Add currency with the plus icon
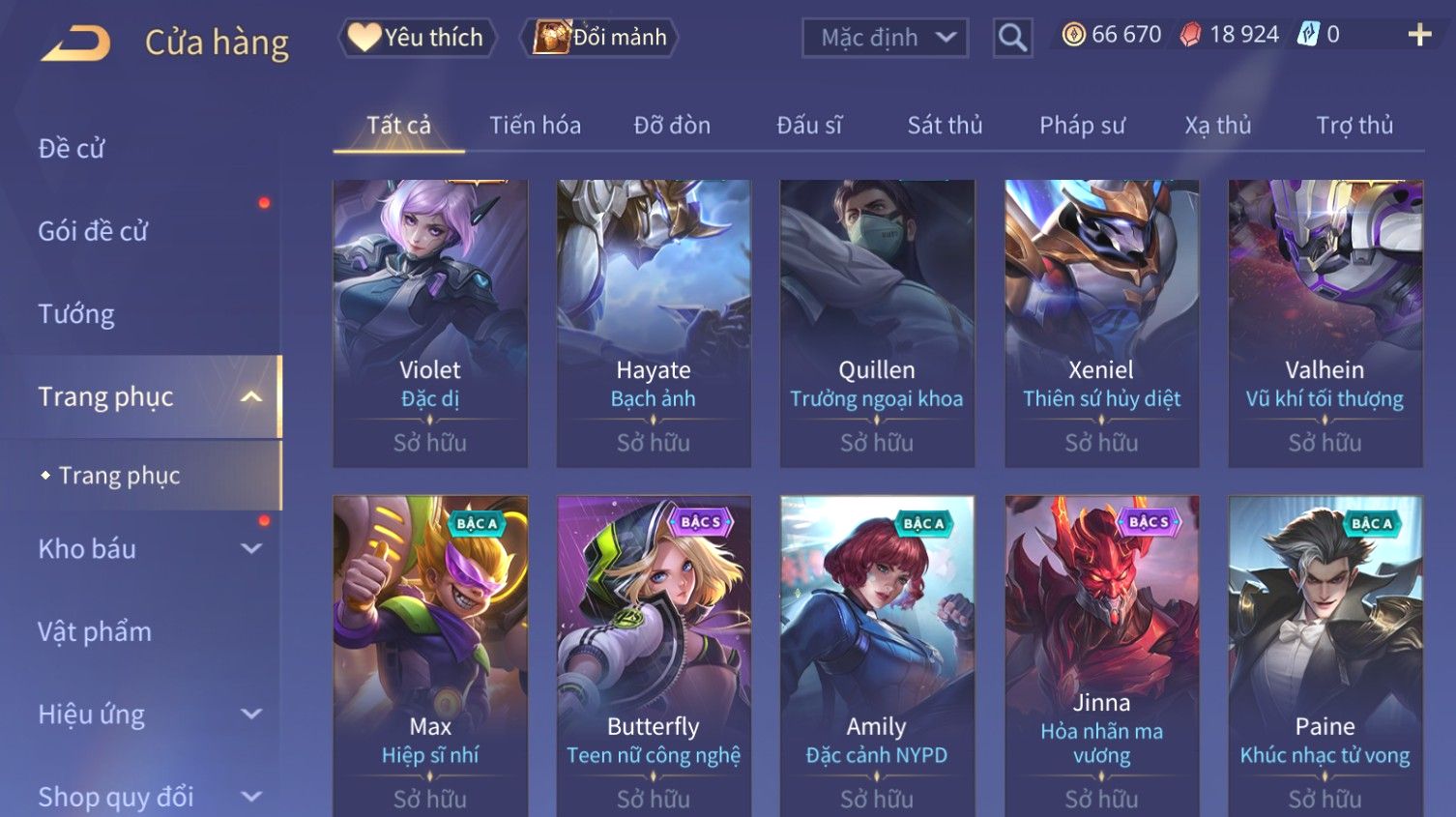 coord(1419,35)
